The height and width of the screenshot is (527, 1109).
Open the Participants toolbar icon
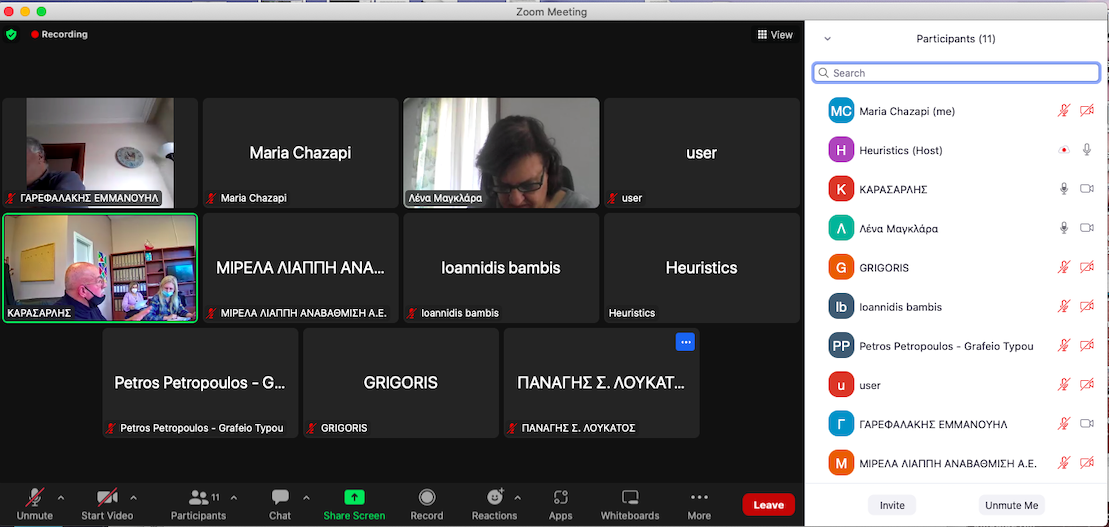(x=199, y=497)
